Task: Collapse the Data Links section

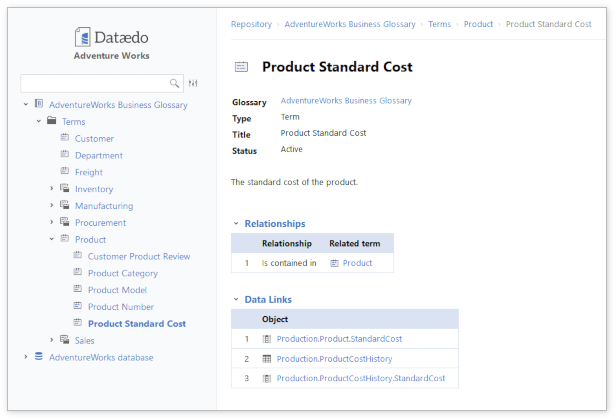Action: pyautogui.click(x=236, y=299)
